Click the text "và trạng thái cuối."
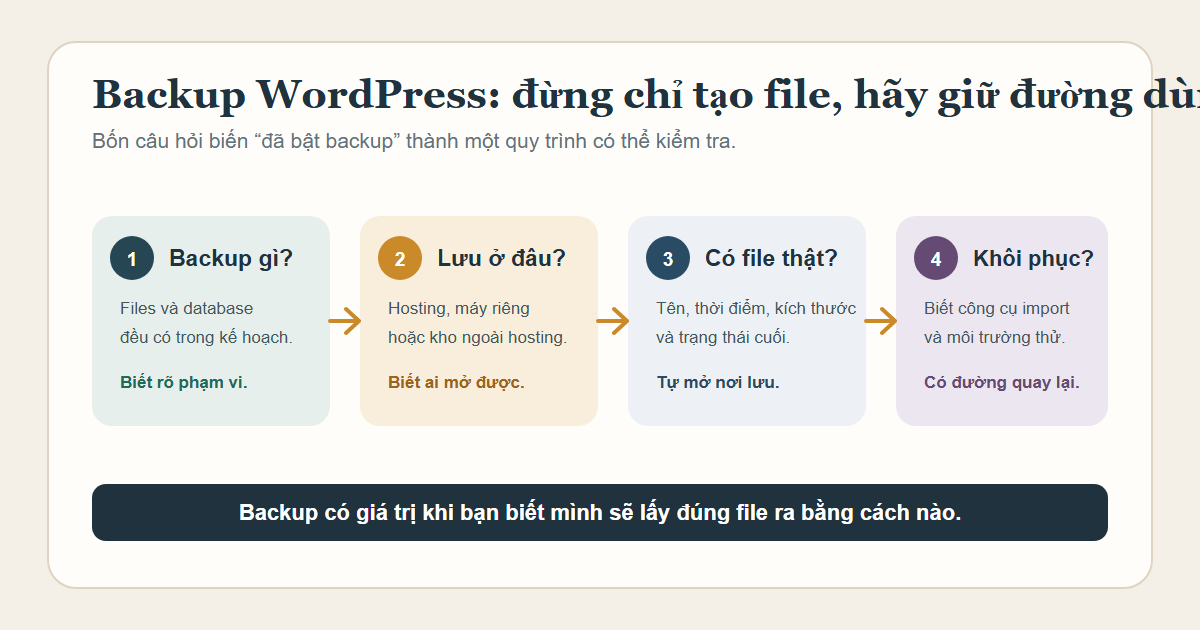This screenshot has width=1200, height=630. coord(723,337)
